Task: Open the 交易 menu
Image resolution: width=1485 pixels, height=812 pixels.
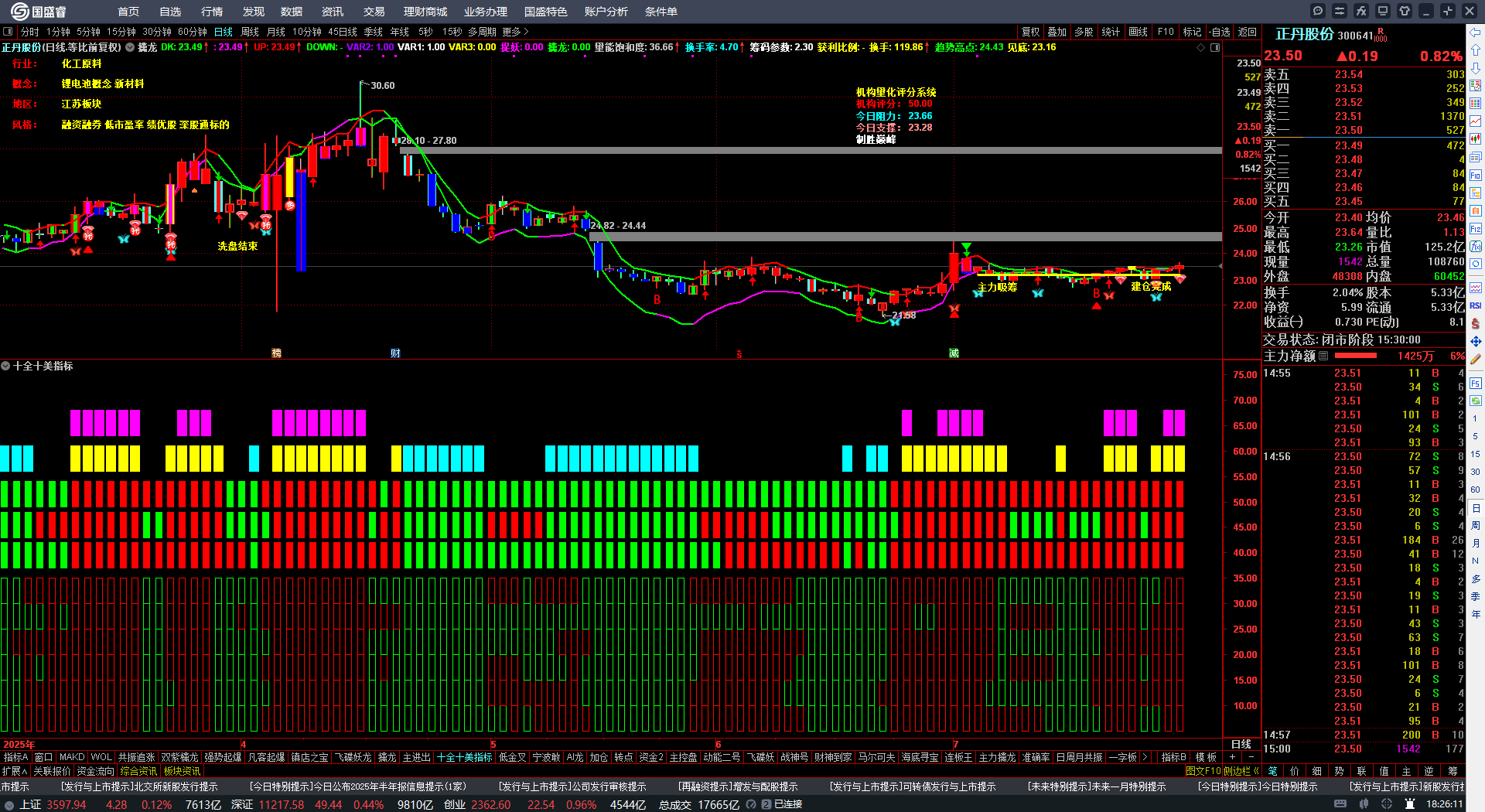Action: 374,12
